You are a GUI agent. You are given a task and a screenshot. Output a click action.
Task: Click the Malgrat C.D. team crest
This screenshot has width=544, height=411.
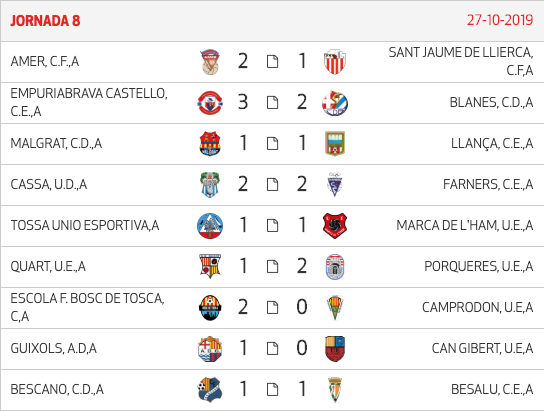tap(210, 143)
